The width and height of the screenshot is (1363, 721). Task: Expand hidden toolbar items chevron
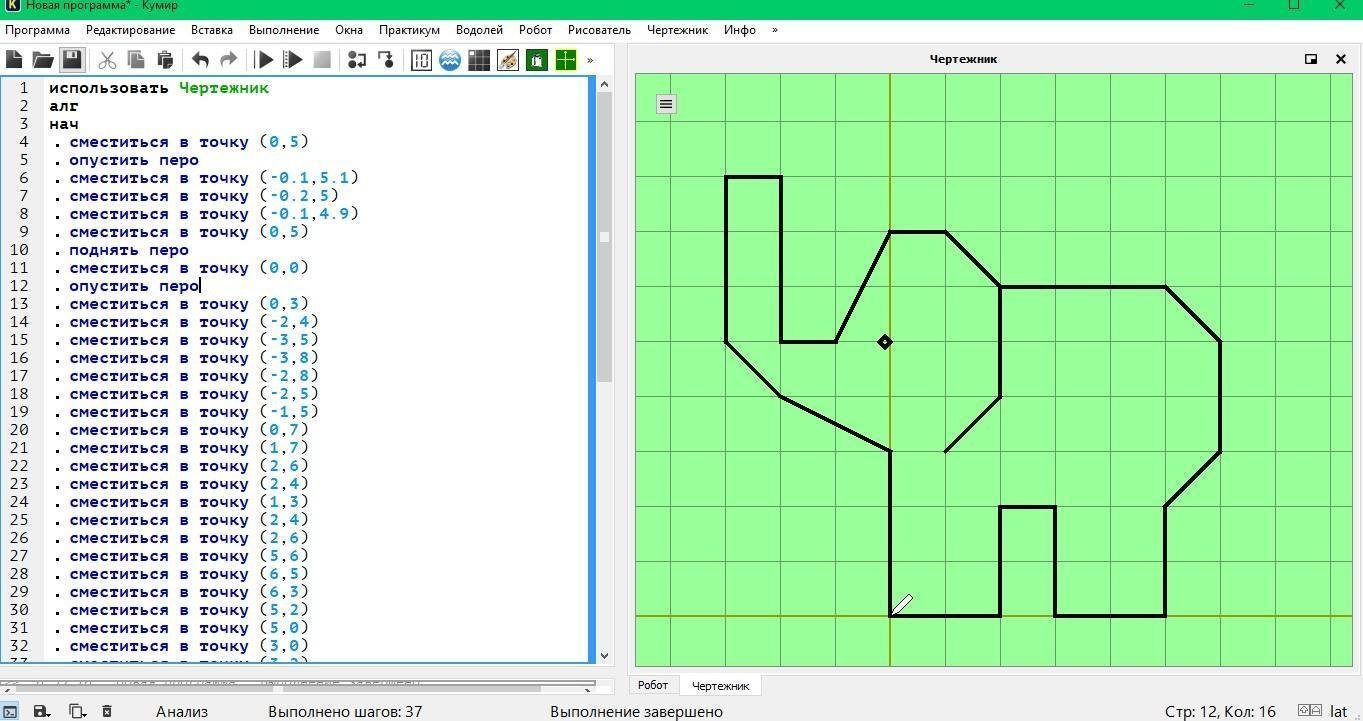590,60
